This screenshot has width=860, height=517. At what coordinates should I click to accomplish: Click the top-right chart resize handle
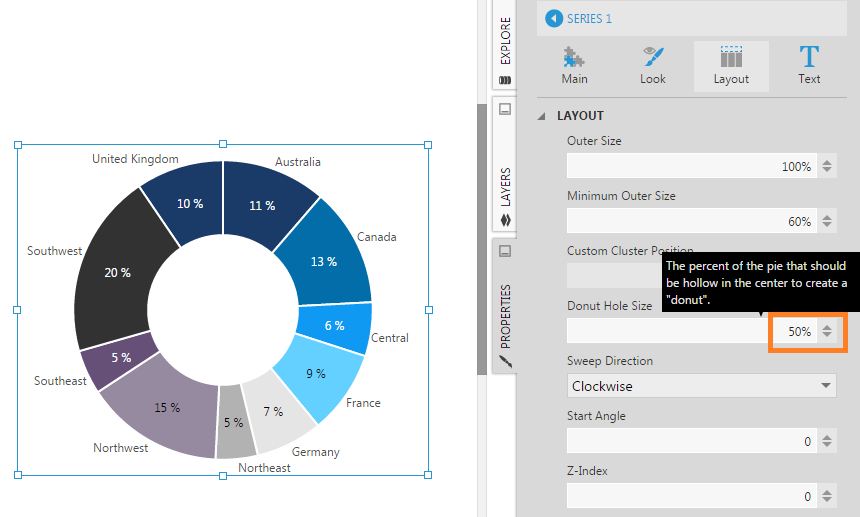click(428, 145)
